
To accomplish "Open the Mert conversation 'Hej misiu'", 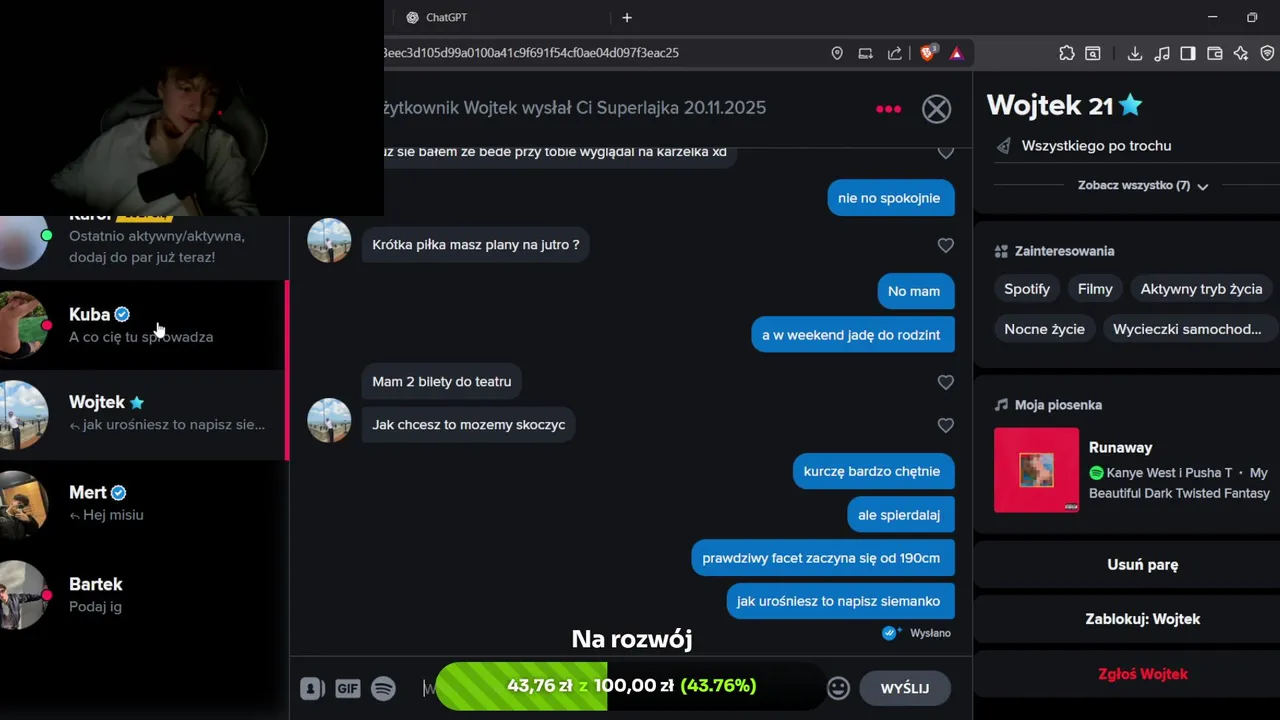I will [144, 504].
